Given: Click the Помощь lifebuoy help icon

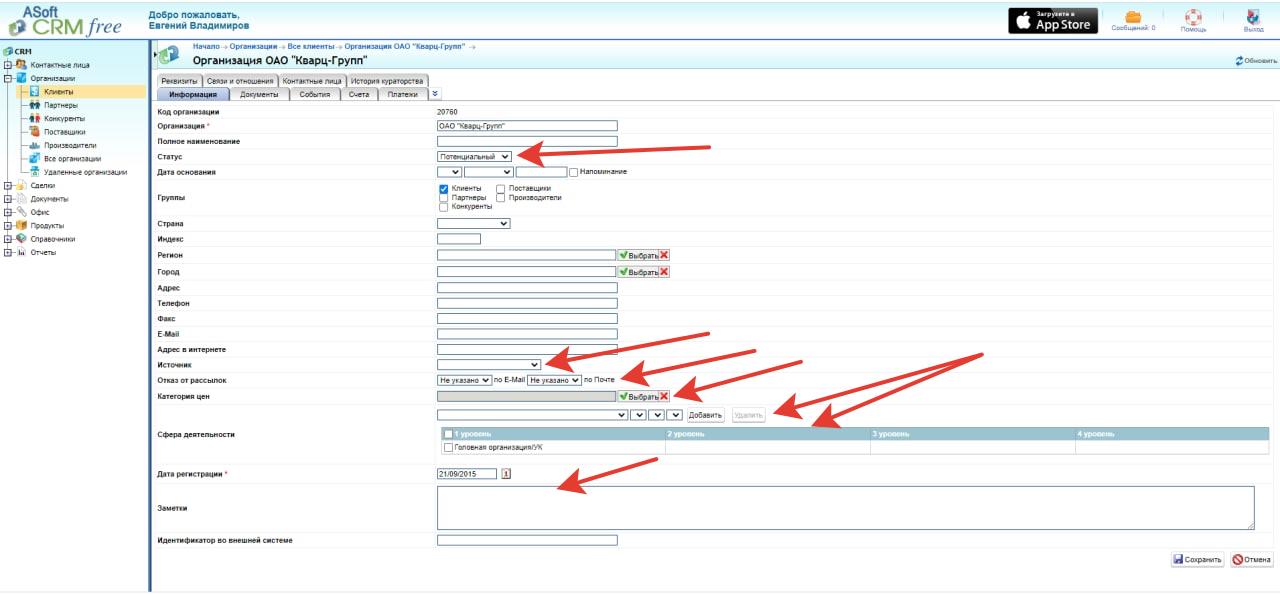Looking at the screenshot, I should [x=1193, y=17].
